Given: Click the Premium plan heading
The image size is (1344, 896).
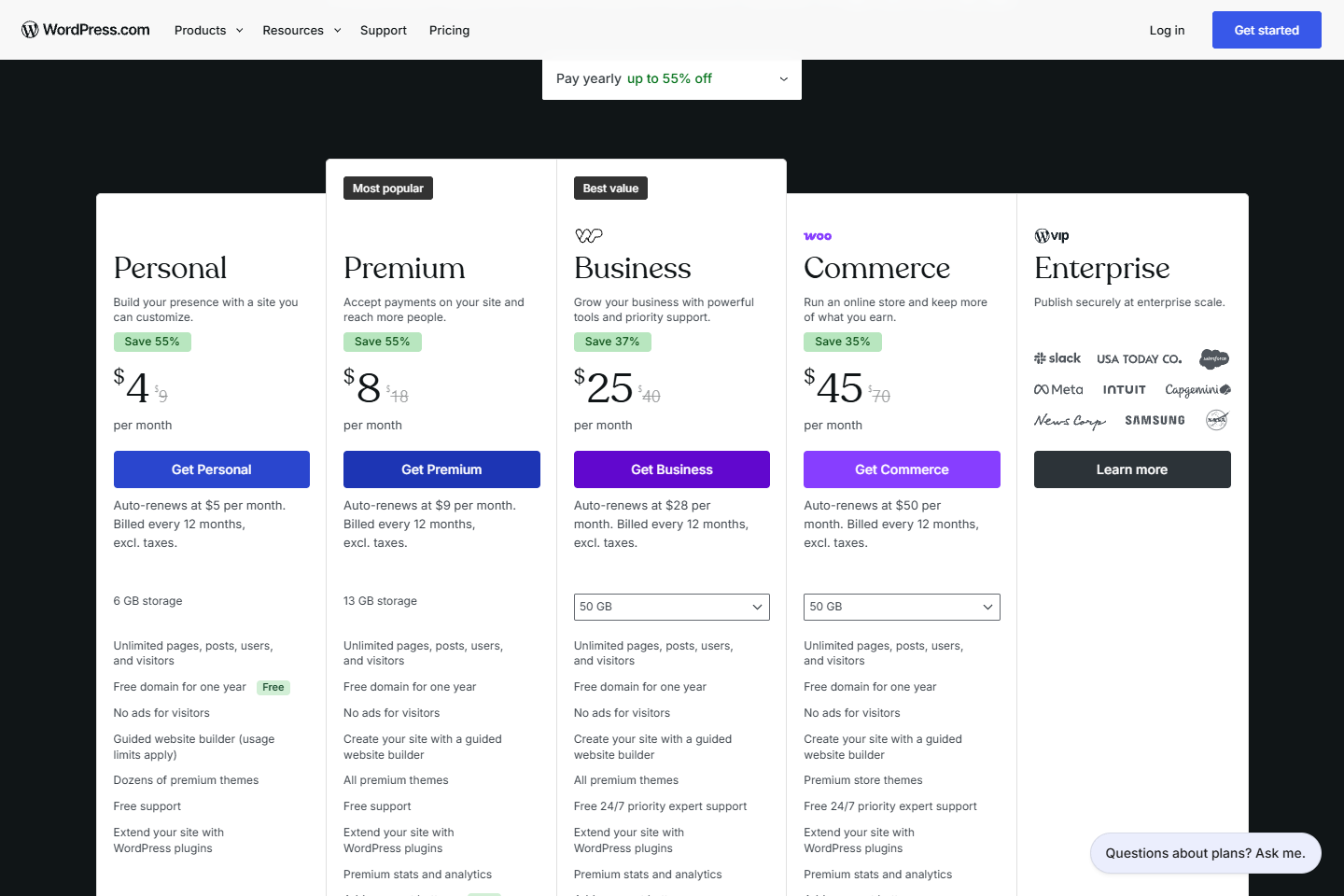Looking at the screenshot, I should [404, 268].
